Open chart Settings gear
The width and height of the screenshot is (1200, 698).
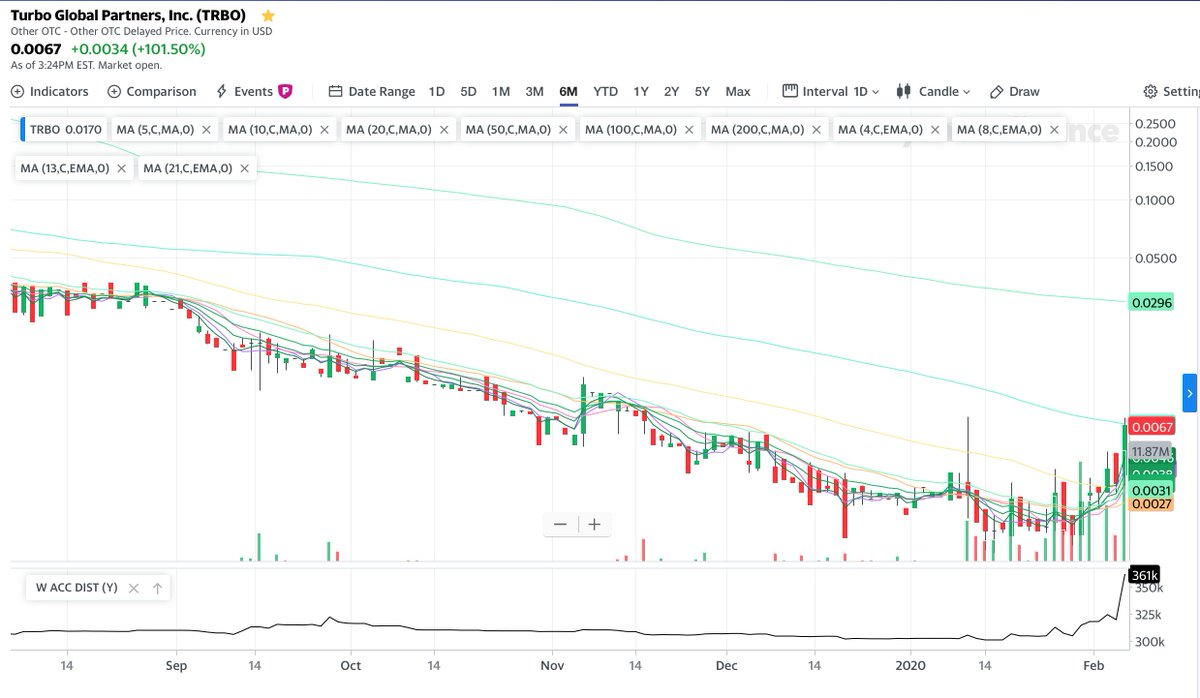(x=1151, y=91)
